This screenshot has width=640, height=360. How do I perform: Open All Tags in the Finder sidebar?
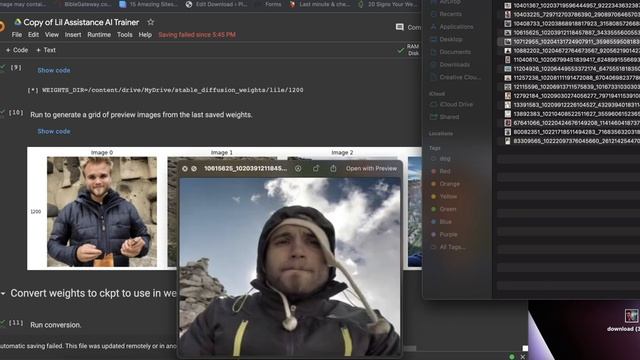[x=452, y=247]
